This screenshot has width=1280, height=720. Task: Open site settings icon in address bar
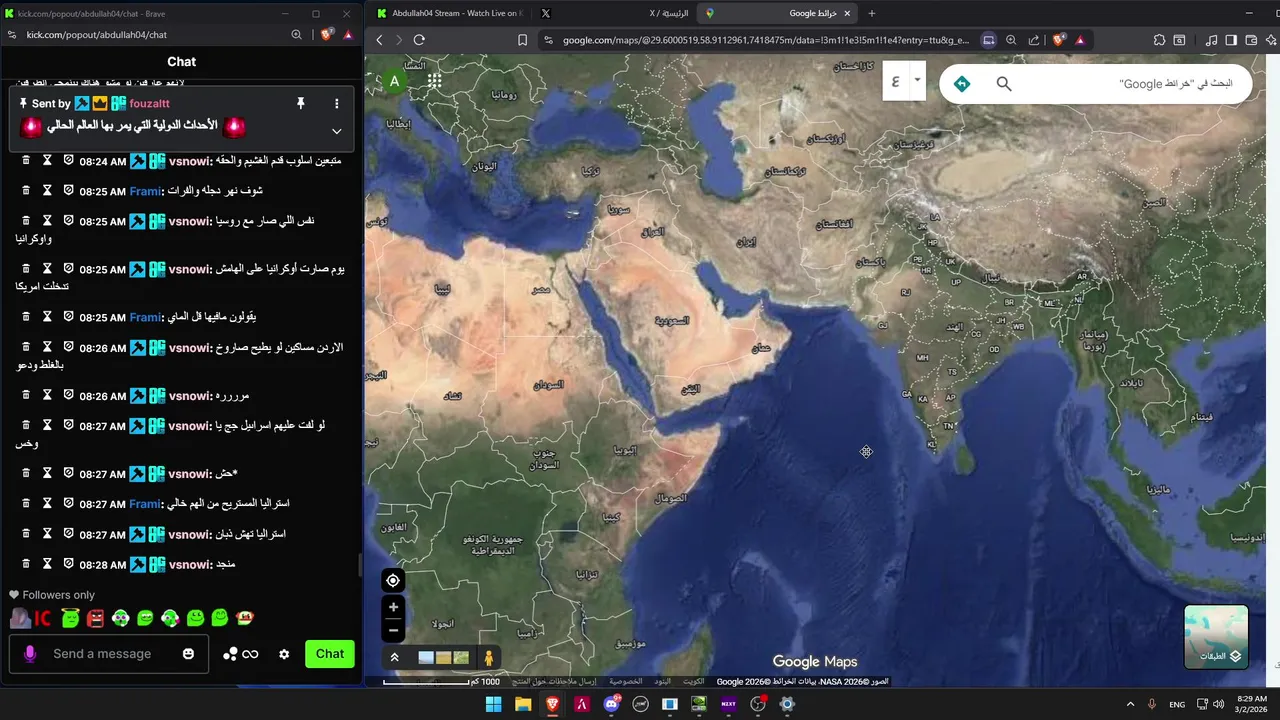pos(547,40)
